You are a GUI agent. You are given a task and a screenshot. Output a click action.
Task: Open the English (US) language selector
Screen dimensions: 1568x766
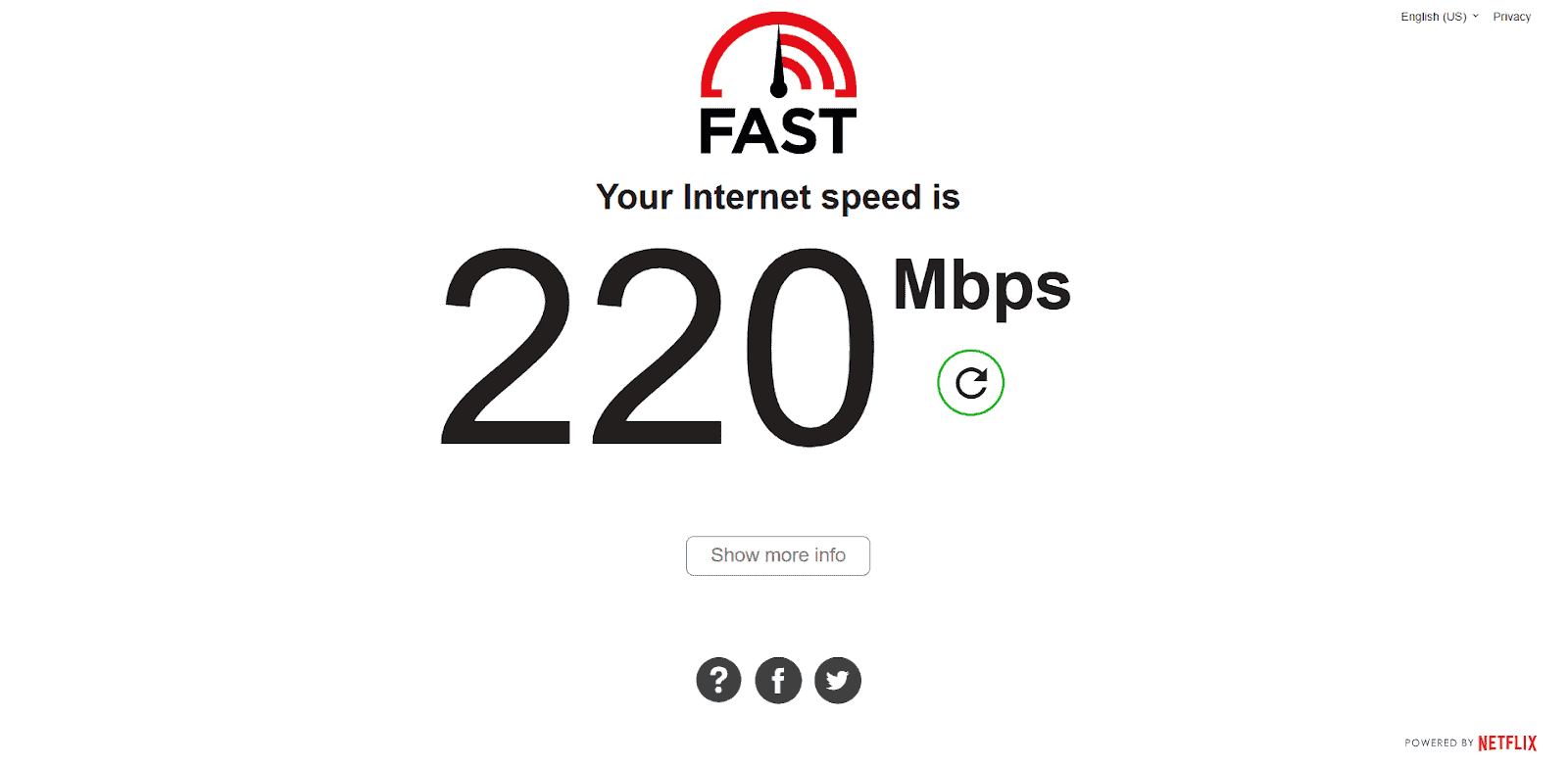coord(1439,17)
